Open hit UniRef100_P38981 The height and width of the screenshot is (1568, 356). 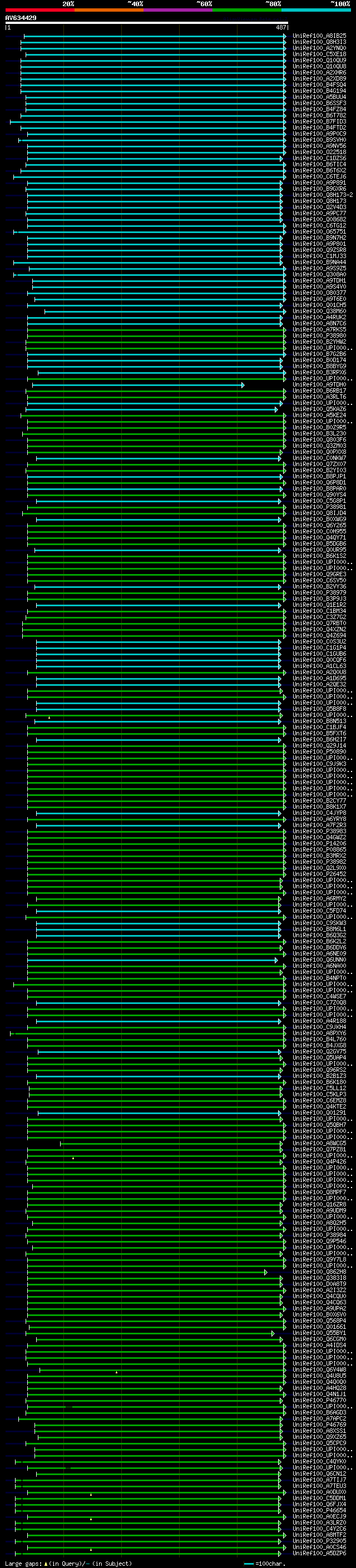pos(319,507)
